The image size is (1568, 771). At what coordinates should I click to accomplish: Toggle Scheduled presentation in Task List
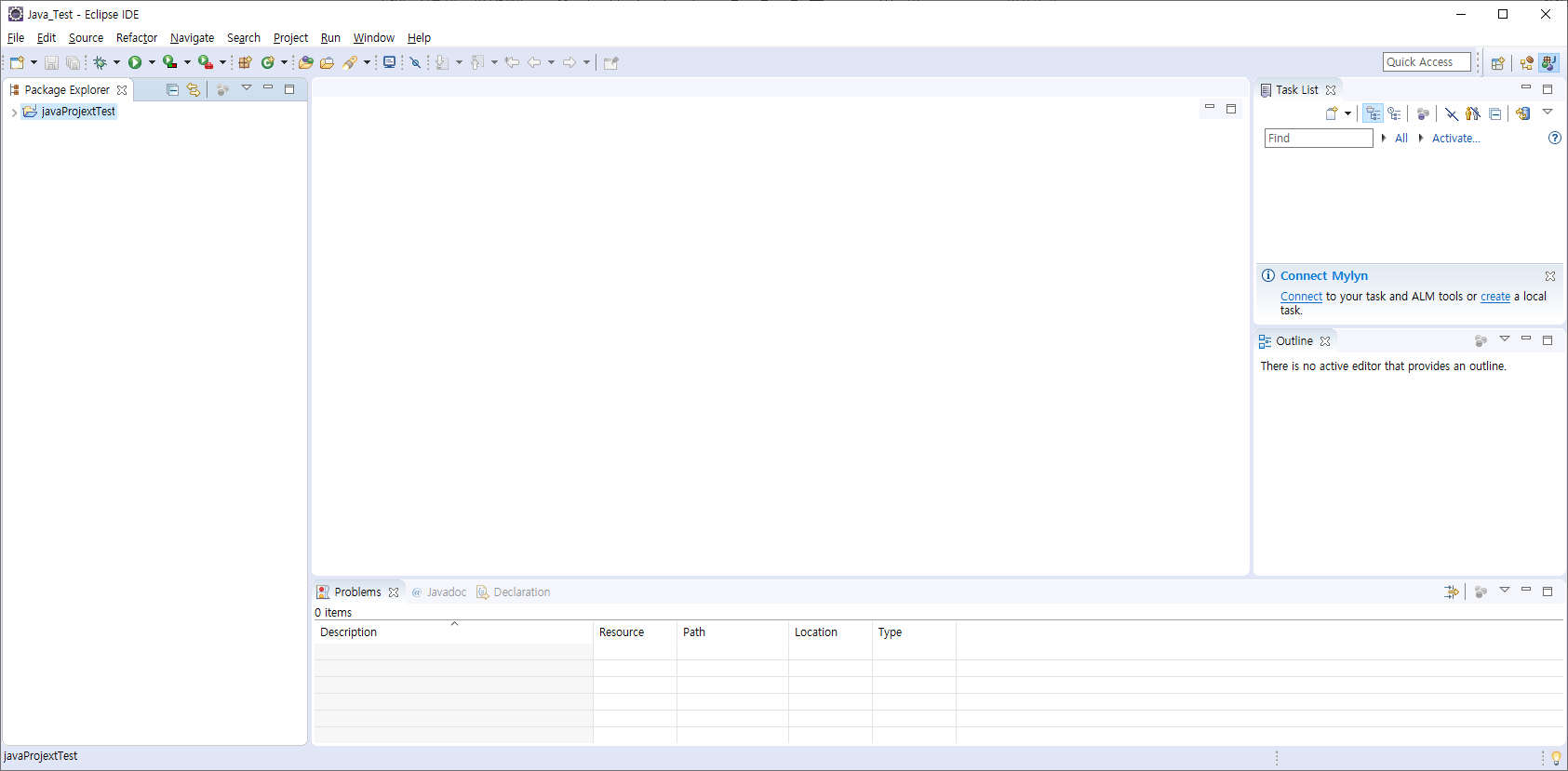tap(1394, 113)
